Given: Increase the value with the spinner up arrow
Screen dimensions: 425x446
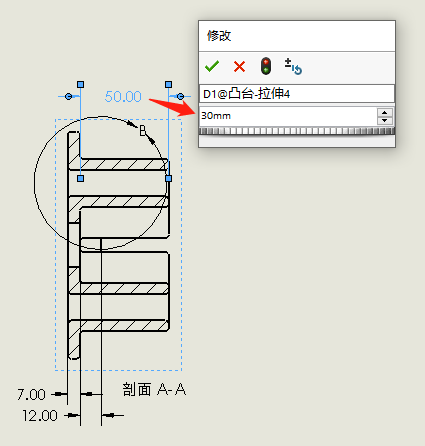Looking at the screenshot, I should [385, 112].
